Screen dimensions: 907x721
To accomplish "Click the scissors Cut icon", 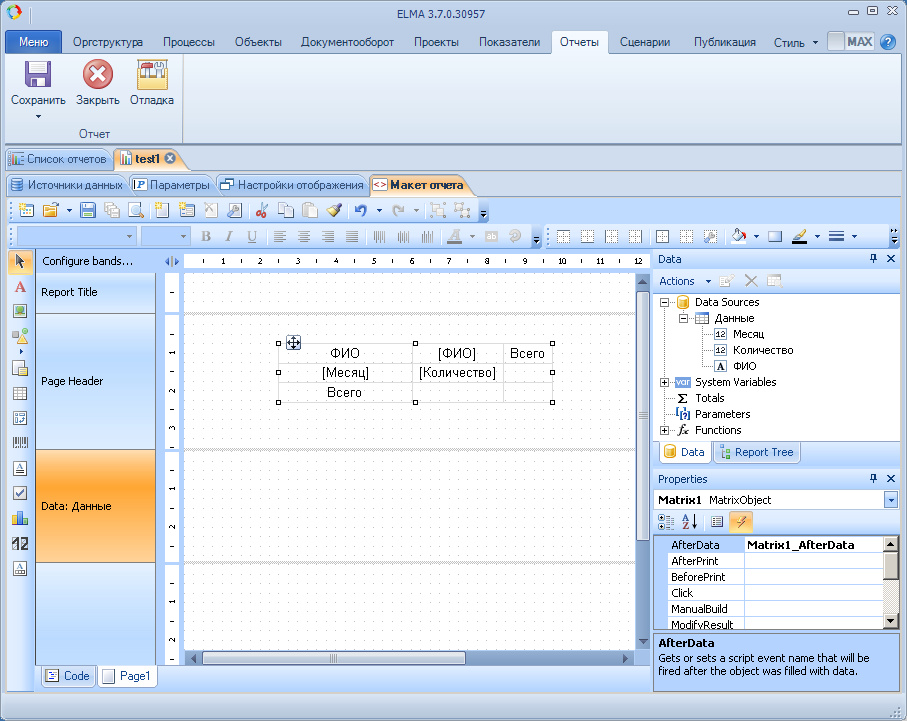I will tap(262, 210).
